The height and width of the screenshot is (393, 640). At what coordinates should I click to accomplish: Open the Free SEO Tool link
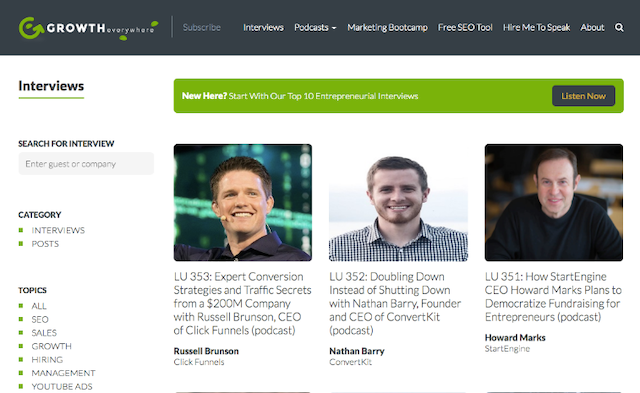click(x=465, y=27)
